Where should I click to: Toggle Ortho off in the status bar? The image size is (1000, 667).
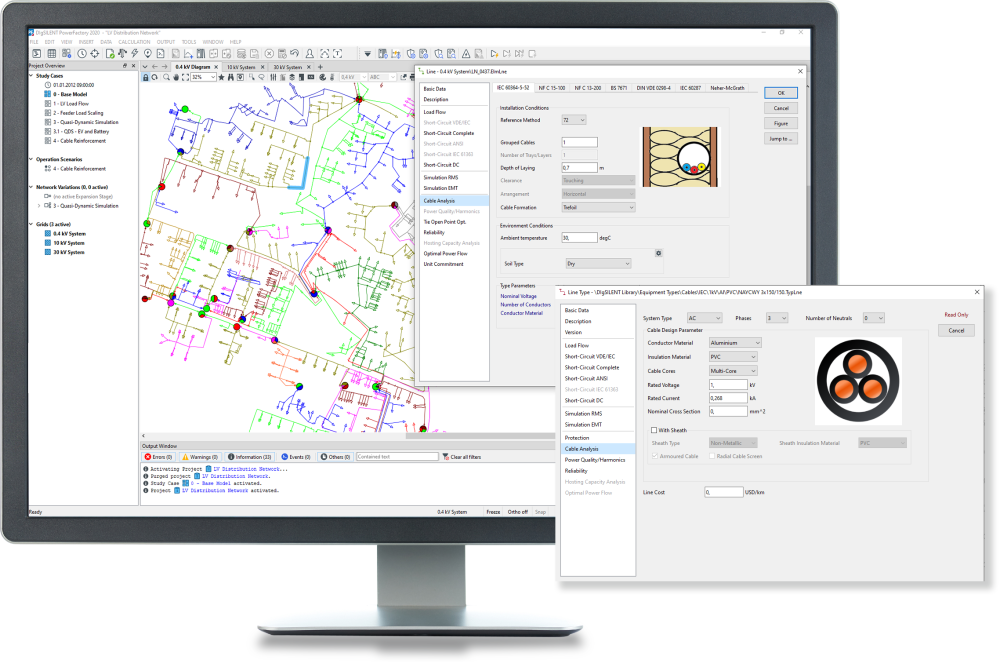click(x=518, y=512)
